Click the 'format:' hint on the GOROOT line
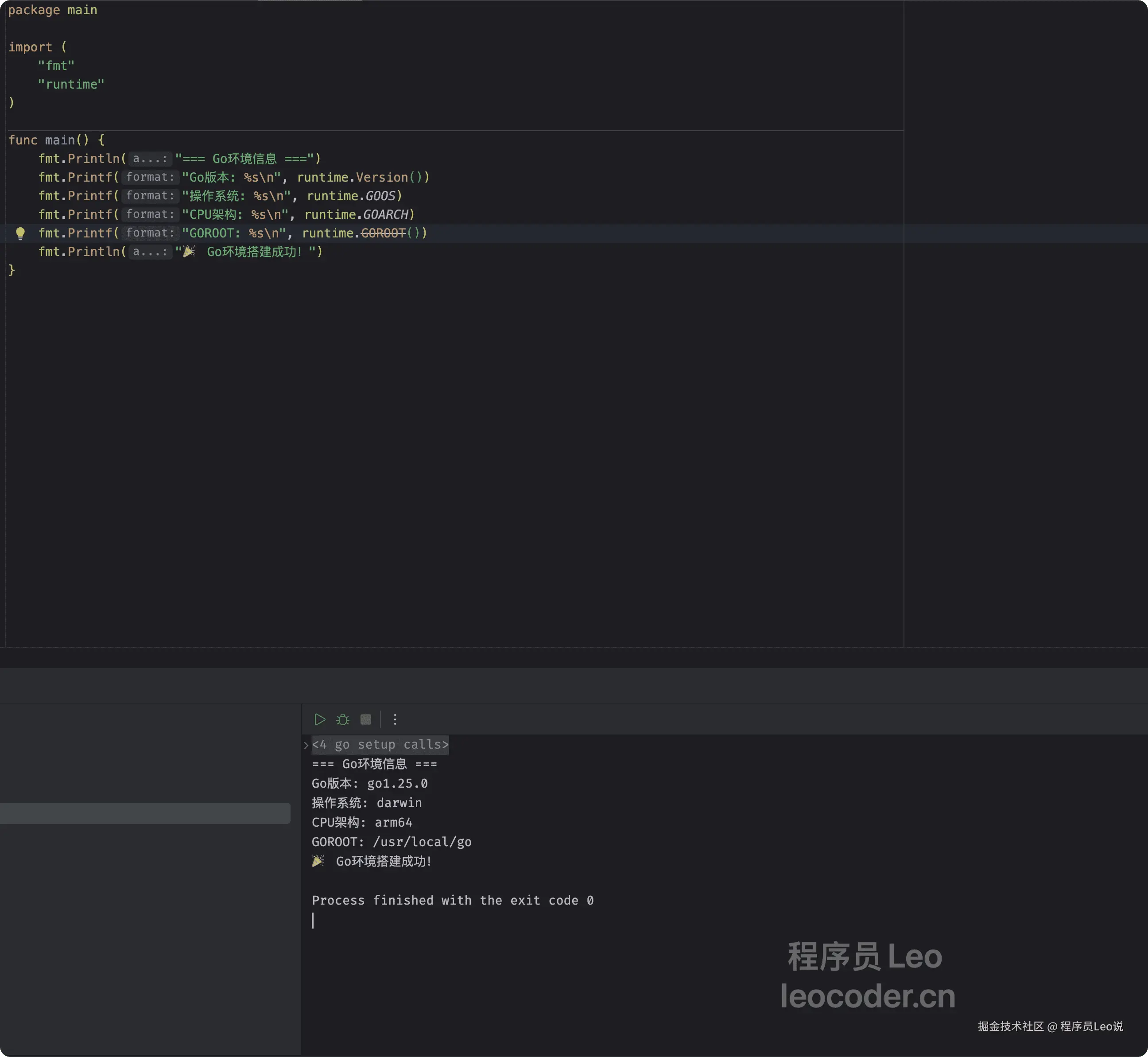 pyautogui.click(x=150, y=233)
